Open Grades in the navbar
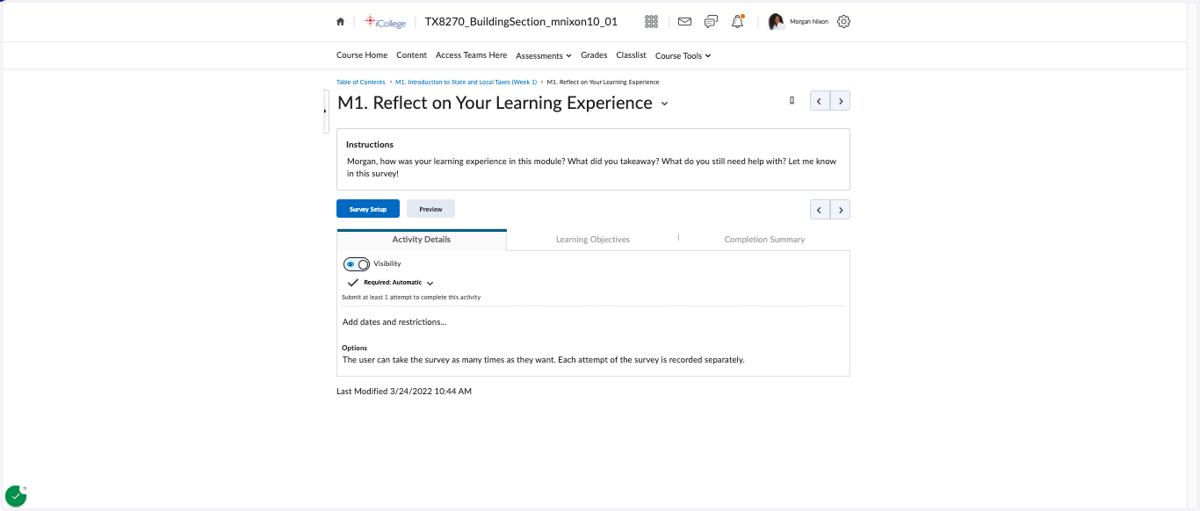 (594, 55)
